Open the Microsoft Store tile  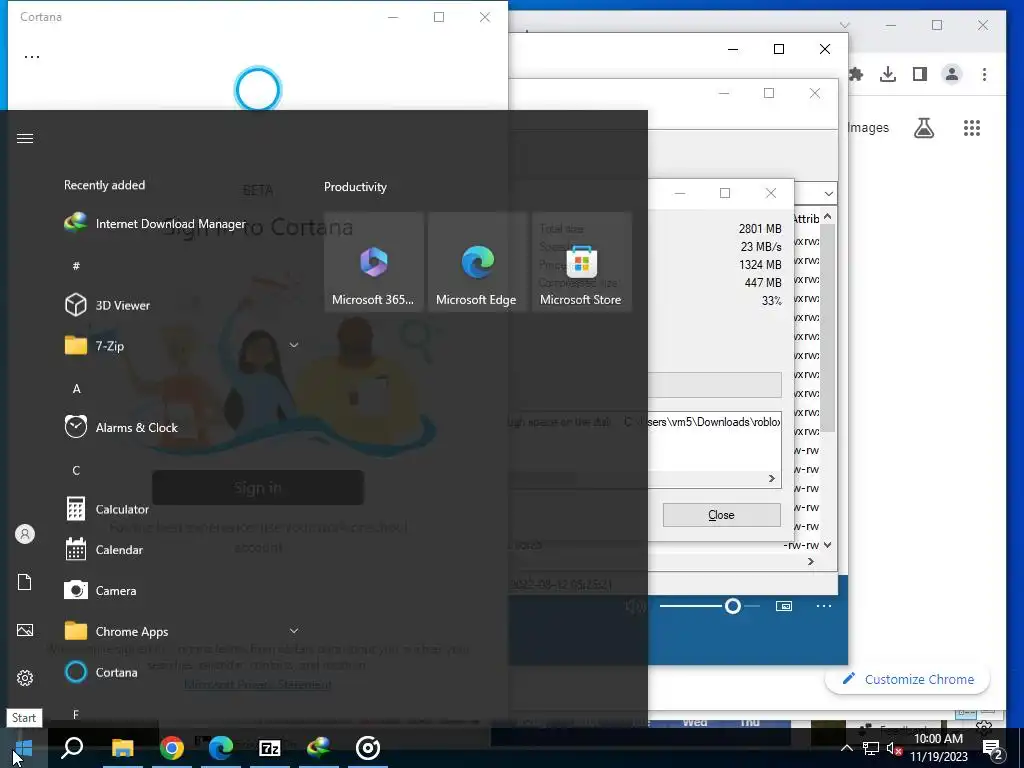[581, 262]
